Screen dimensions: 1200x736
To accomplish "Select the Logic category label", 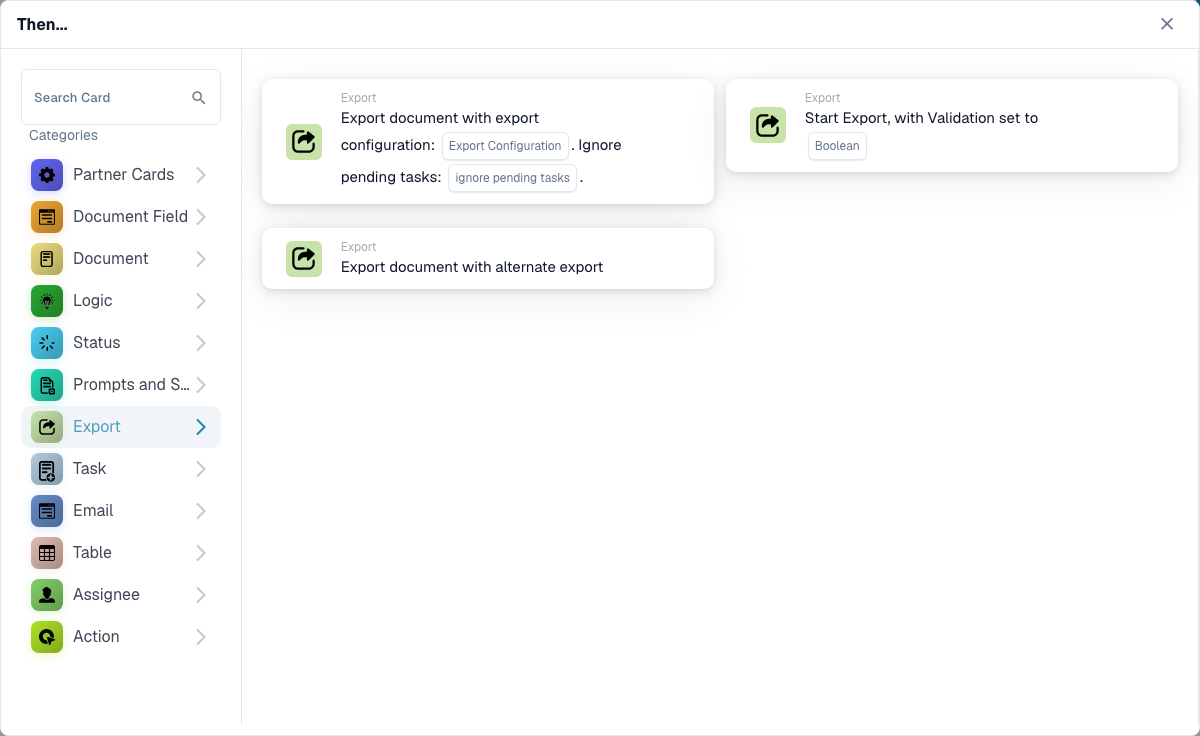I will (x=93, y=301).
